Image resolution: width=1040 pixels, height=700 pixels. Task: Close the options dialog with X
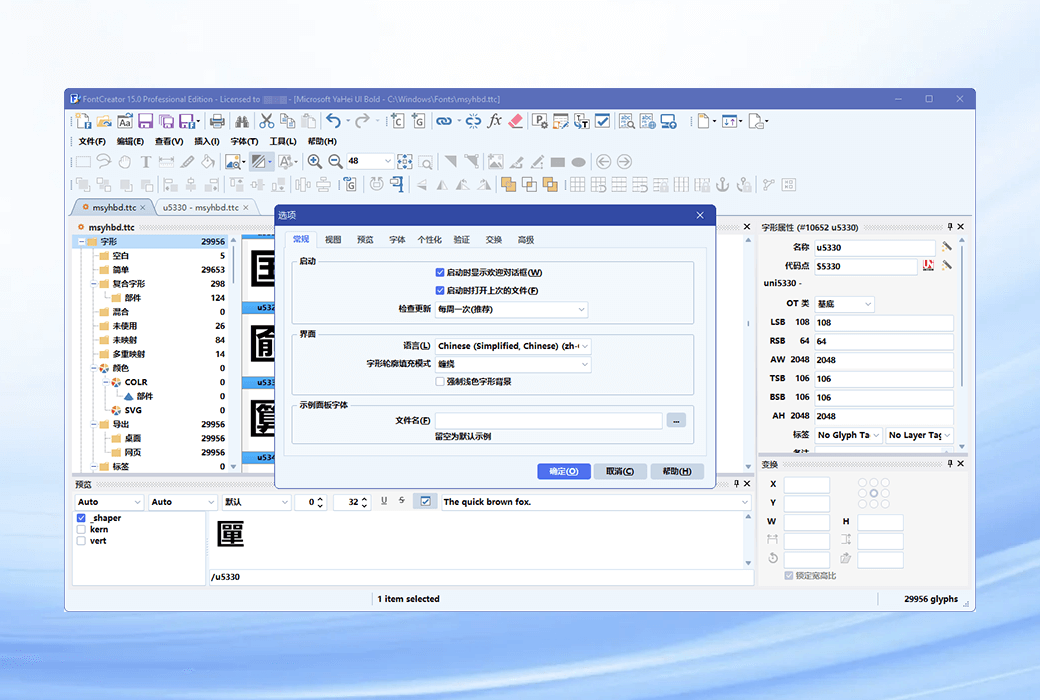(x=700, y=215)
